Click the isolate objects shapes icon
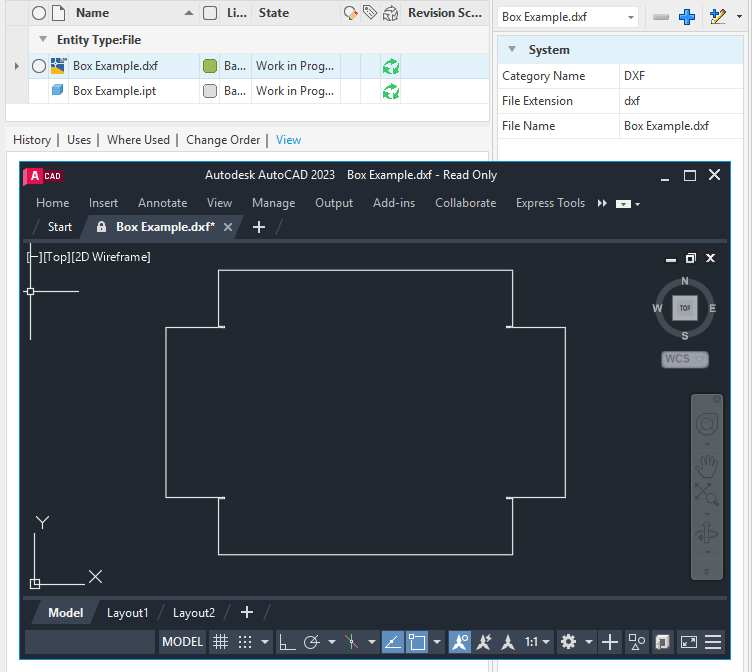The width and height of the screenshot is (752, 672). pos(636,642)
